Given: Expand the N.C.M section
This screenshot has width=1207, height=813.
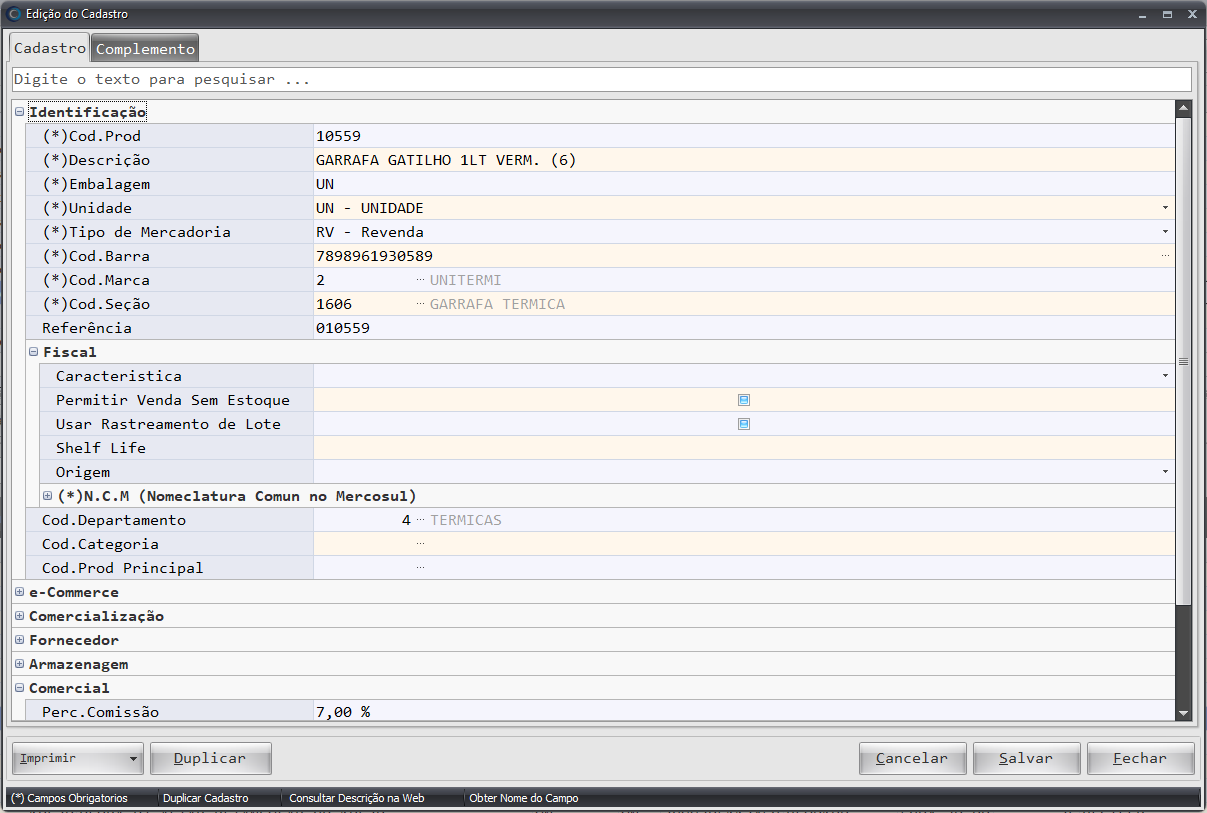Looking at the screenshot, I should [x=47, y=496].
